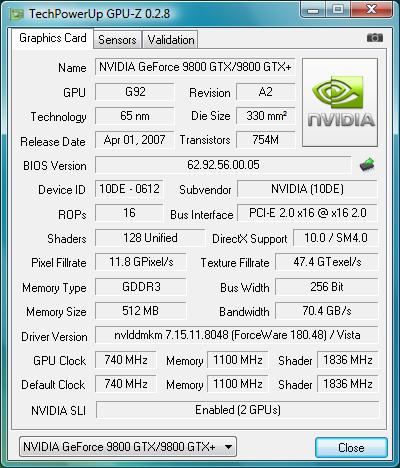The height and width of the screenshot is (468, 400).
Task: Click the Default Clock row Shader 1836 MHz
Action: 347,384
